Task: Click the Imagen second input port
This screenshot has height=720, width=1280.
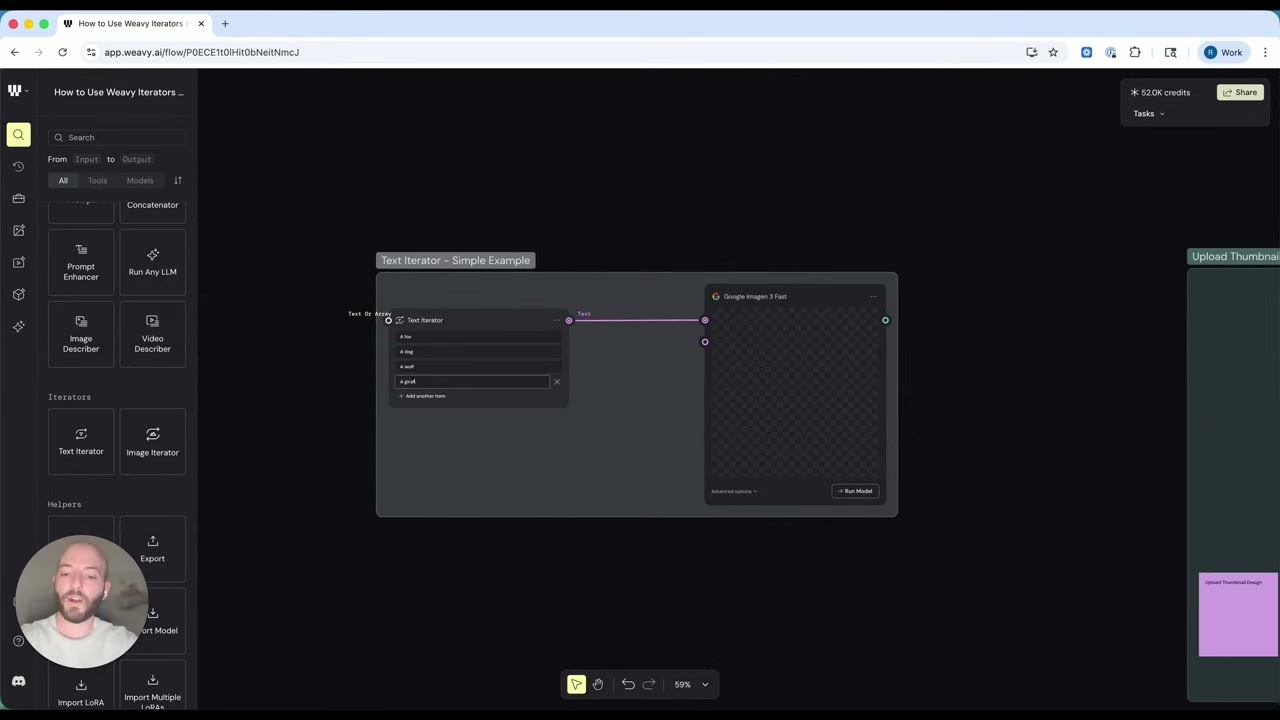Action: (x=705, y=342)
